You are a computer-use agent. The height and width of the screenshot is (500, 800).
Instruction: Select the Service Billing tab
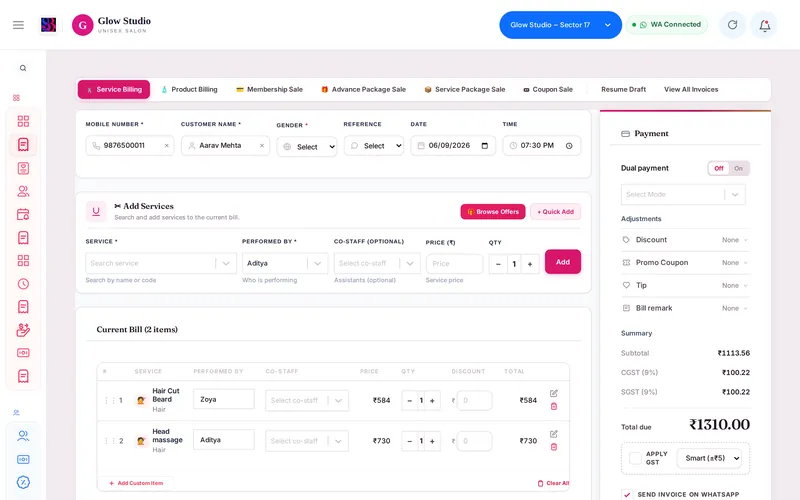[114, 89]
